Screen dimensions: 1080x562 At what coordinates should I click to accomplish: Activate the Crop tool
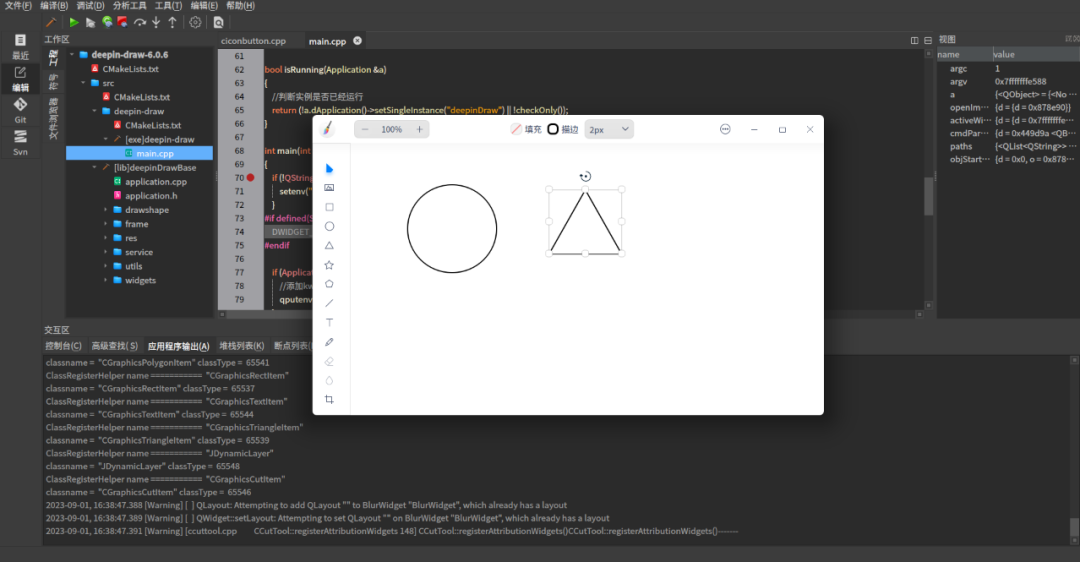point(329,400)
